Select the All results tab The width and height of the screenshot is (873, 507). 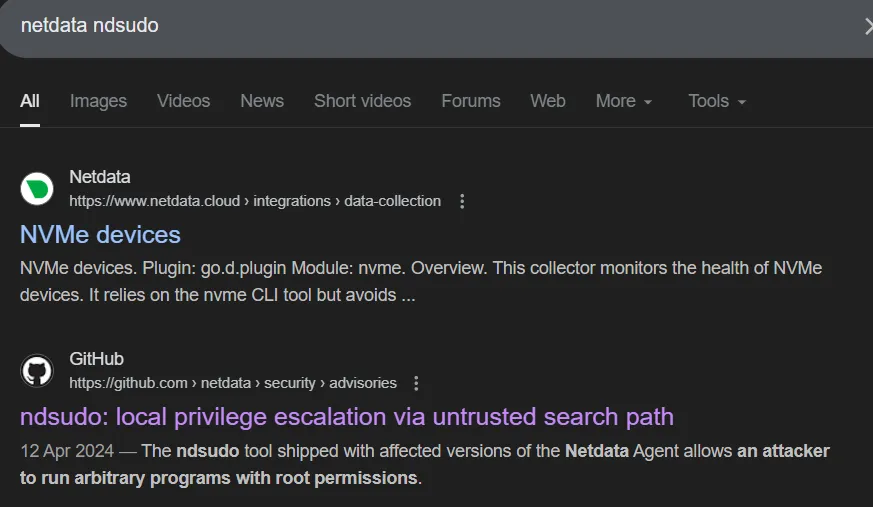coord(30,101)
